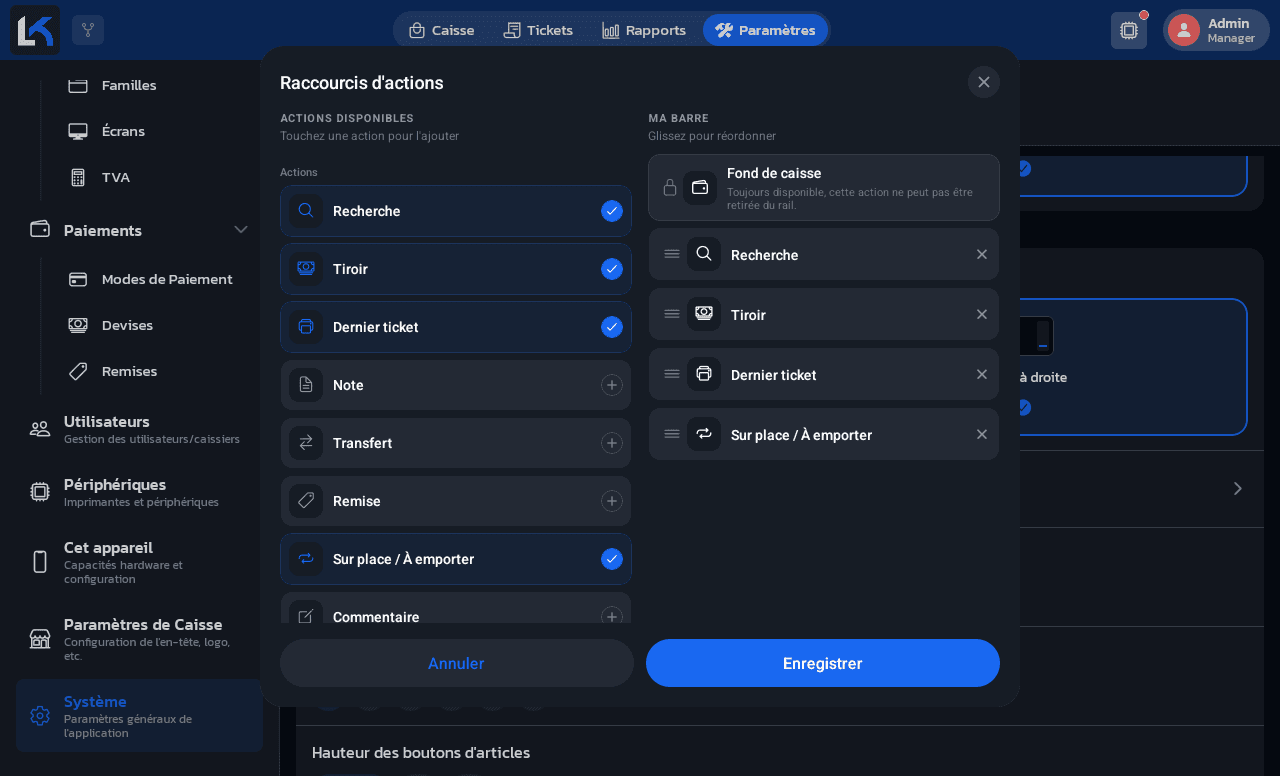Remove Tiroir from Ma Barre
The width and height of the screenshot is (1280, 776).
tap(982, 314)
